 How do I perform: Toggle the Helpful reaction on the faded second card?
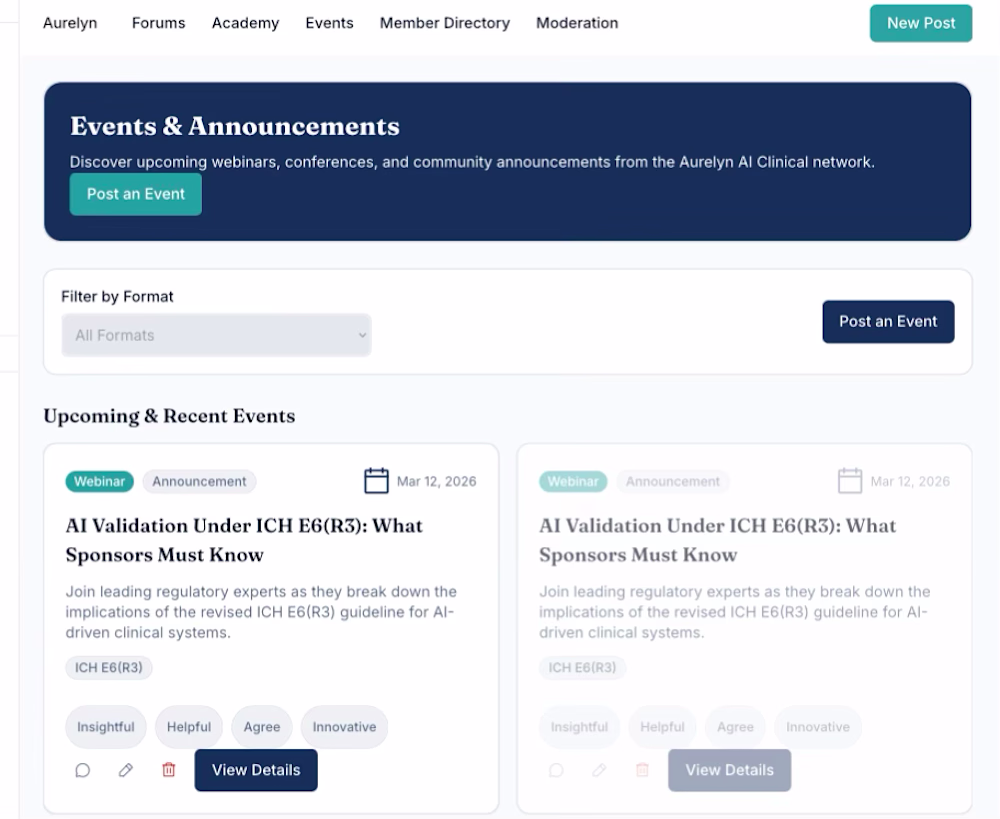[x=662, y=727]
